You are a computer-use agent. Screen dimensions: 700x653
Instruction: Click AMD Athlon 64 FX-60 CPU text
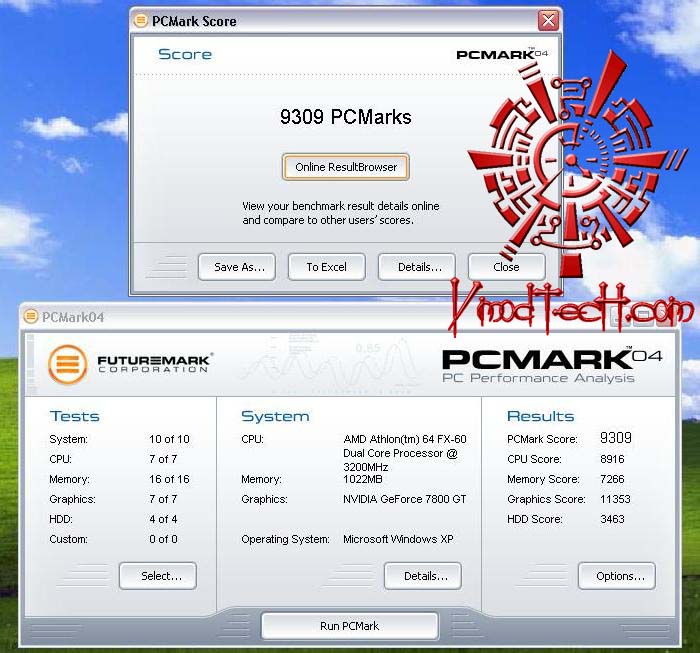[x=404, y=453]
